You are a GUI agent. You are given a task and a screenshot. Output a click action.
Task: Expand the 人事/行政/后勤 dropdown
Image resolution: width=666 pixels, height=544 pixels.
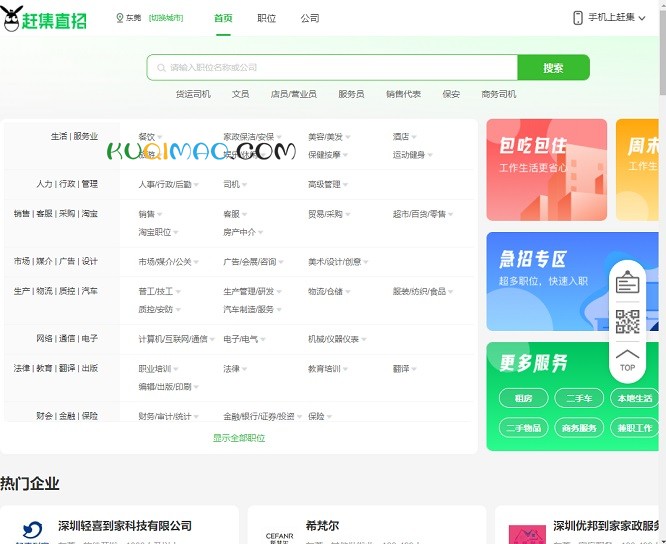(x=169, y=184)
